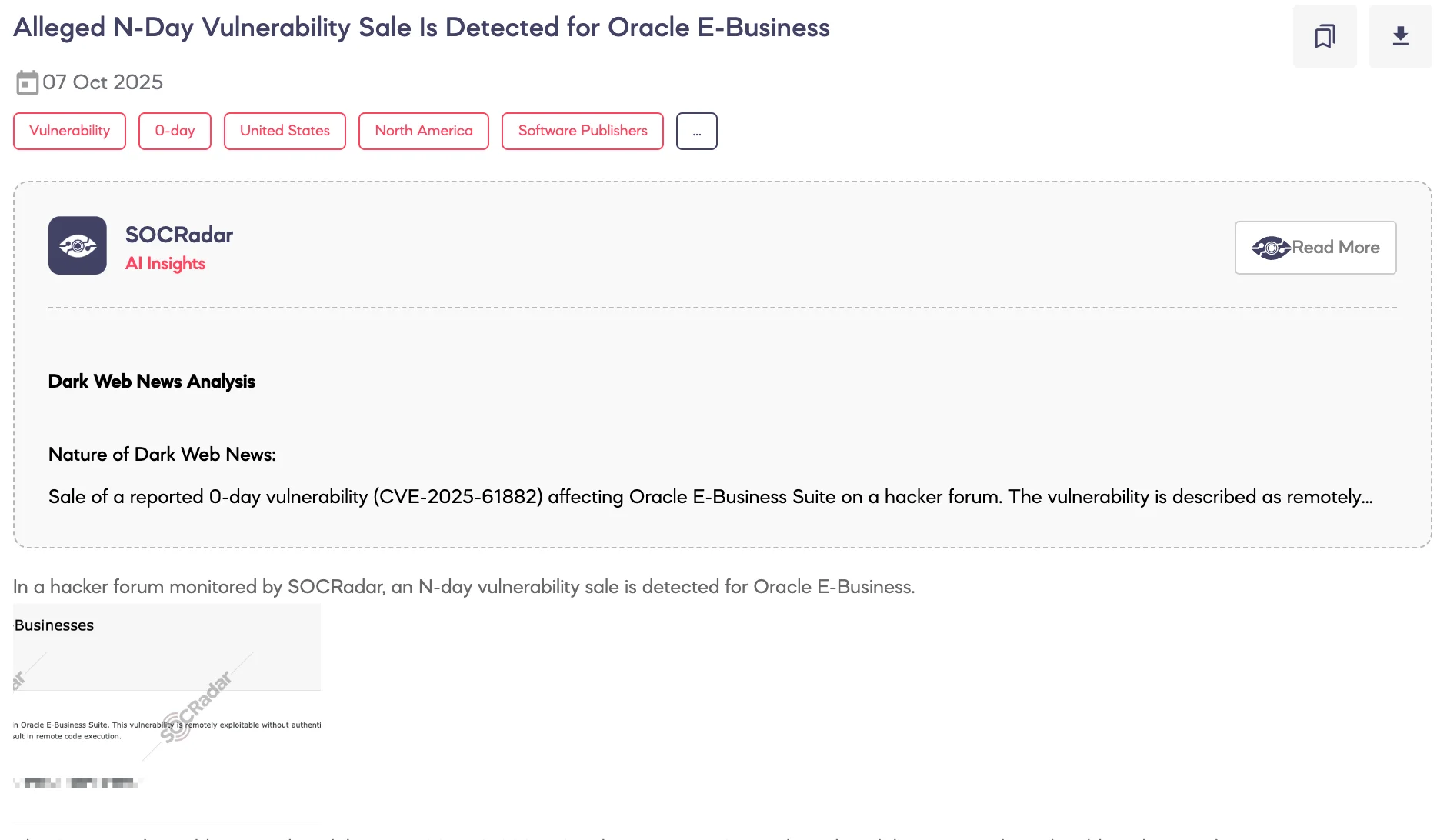Image resolution: width=1437 pixels, height=840 pixels.
Task: Select the North America tag
Action: pos(423,131)
